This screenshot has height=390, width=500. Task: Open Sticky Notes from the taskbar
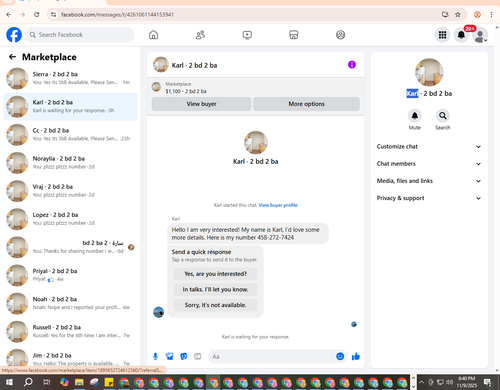click(109, 382)
